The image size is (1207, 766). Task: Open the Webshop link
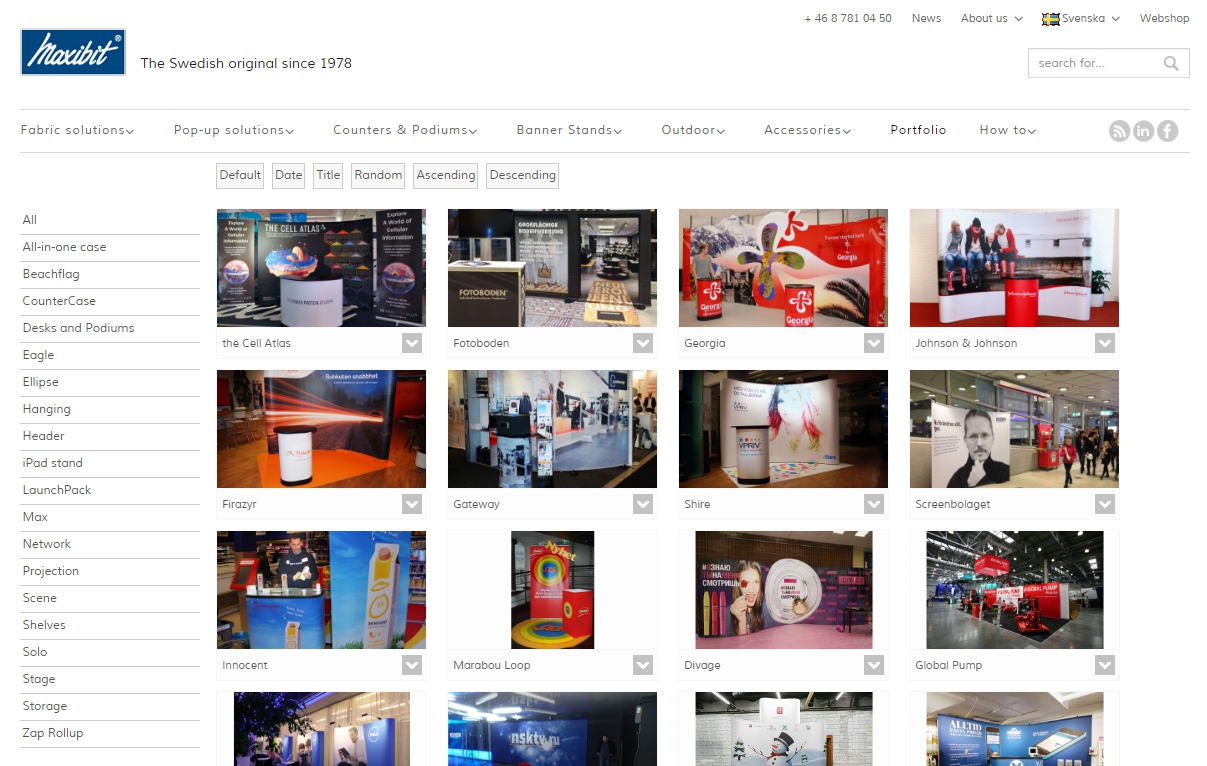(1164, 19)
